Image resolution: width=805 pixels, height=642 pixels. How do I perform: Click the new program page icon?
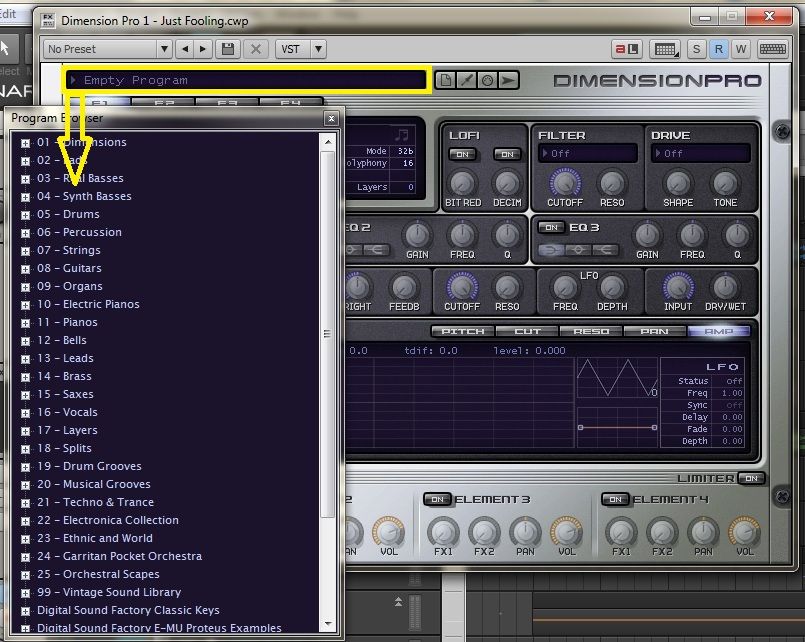point(446,79)
